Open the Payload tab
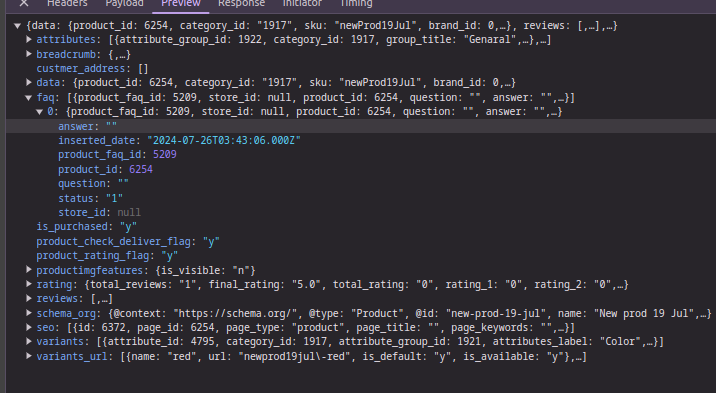The width and height of the screenshot is (716, 393). [x=124, y=3]
